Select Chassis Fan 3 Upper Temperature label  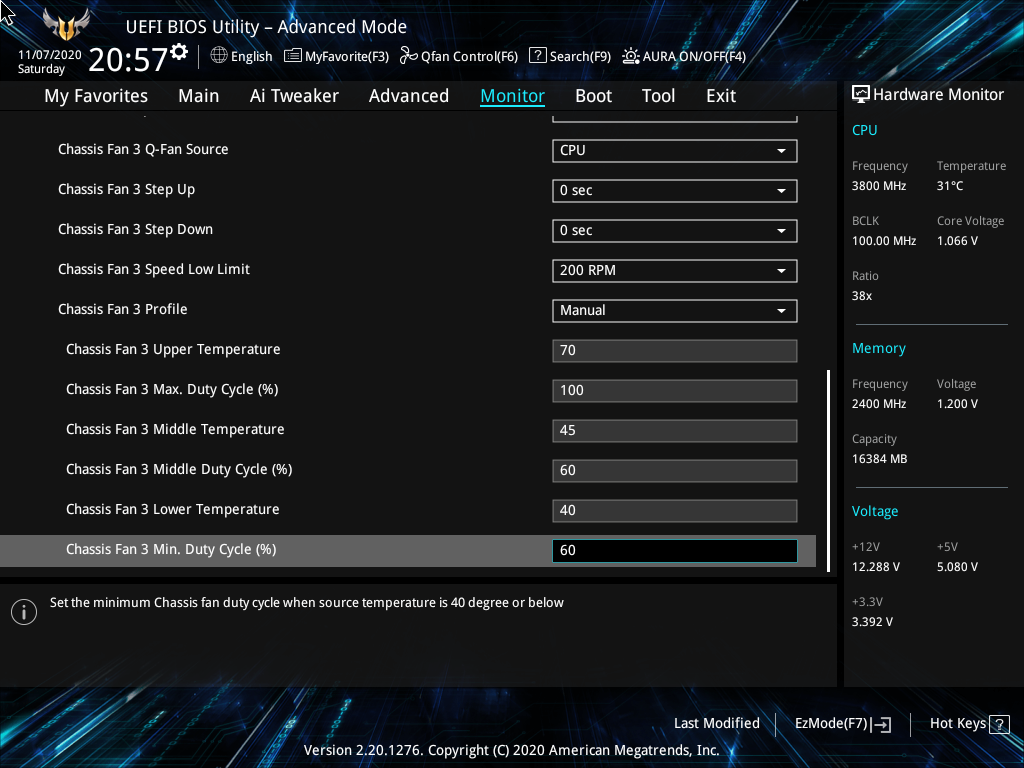(x=173, y=349)
